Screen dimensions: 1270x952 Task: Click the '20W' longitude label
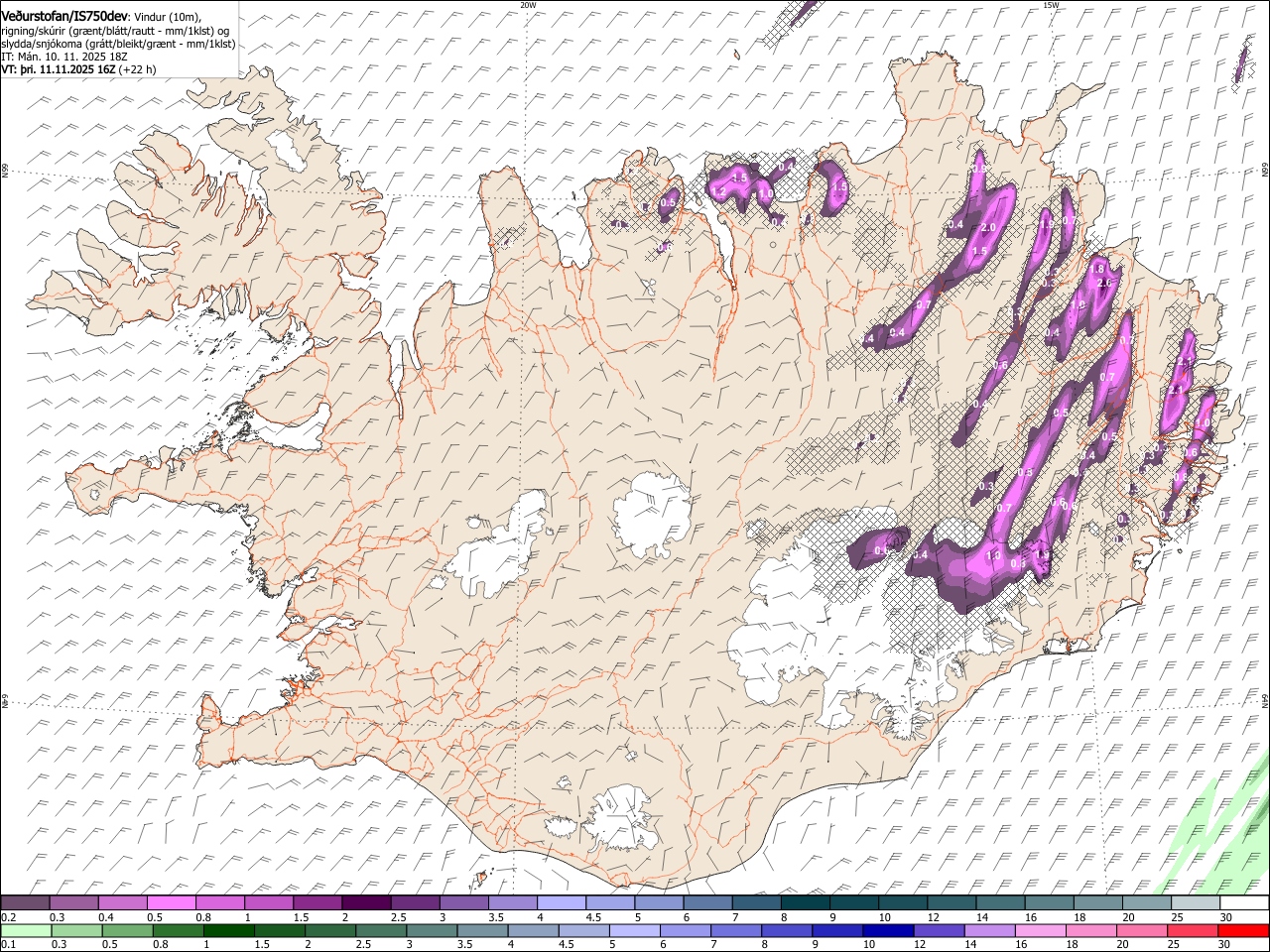tap(528, 5)
